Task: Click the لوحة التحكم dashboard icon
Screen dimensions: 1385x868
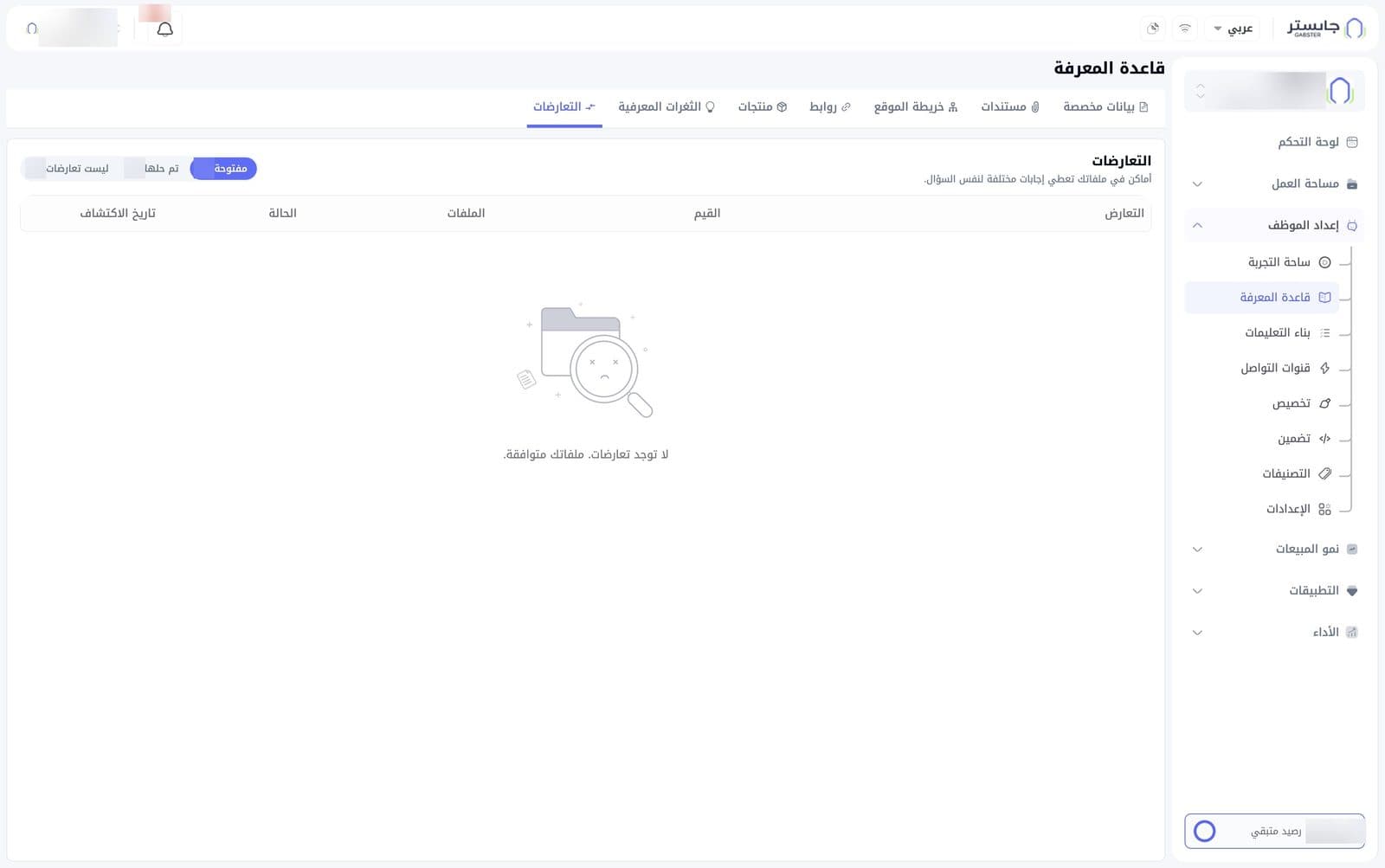Action: pyautogui.click(x=1352, y=142)
